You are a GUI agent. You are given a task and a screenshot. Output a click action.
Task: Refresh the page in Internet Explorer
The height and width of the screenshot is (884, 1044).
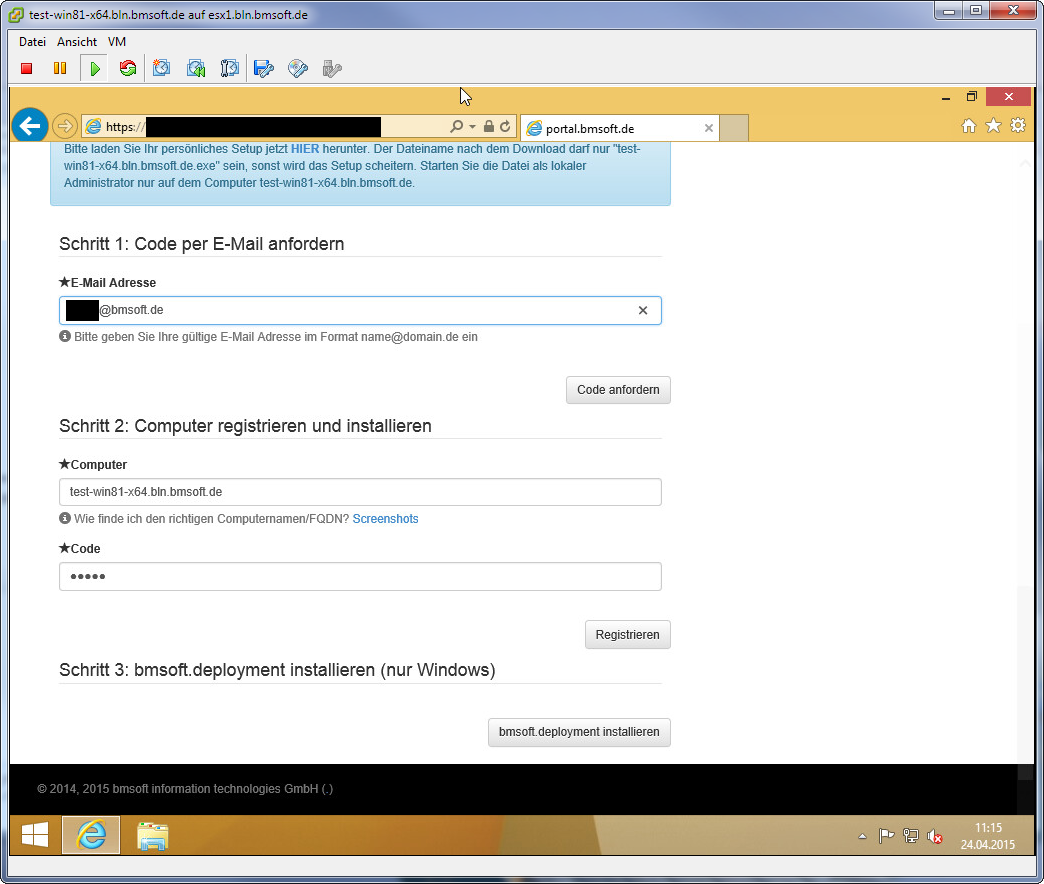(x=505, y=126)
